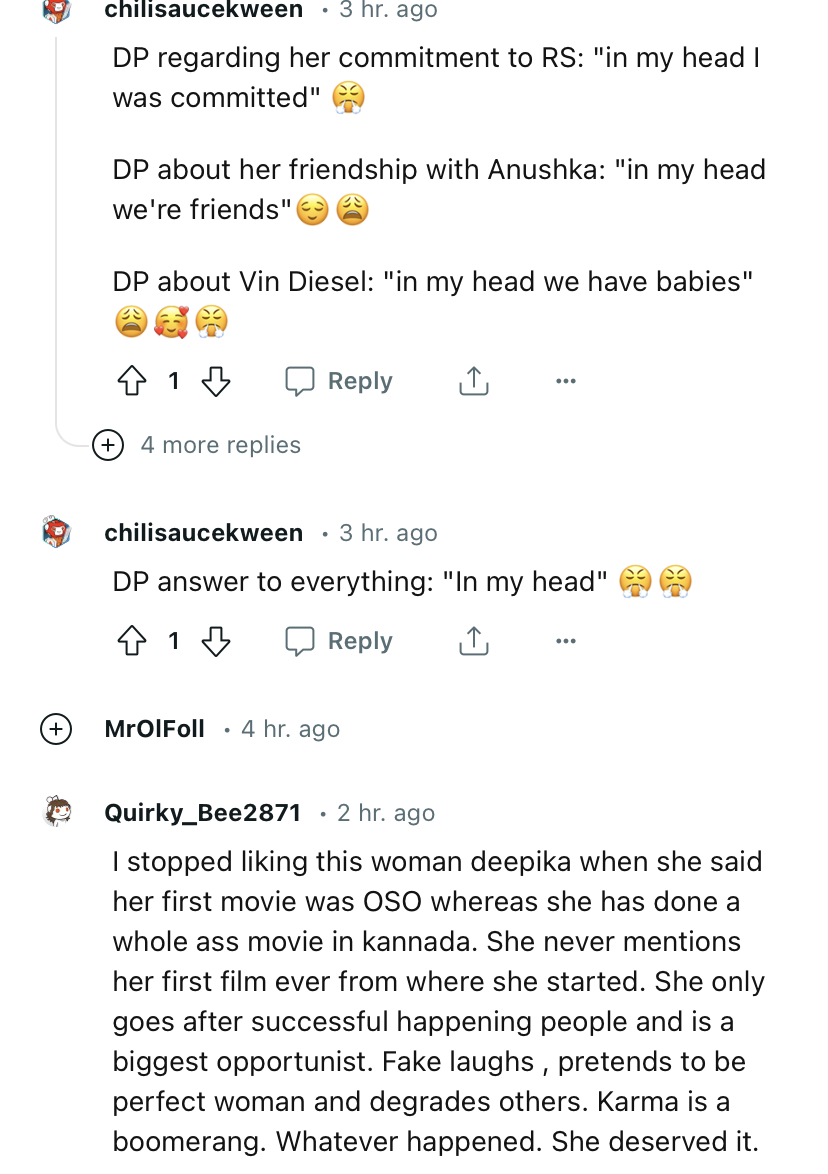Open chilisaucekween profile from second comment
The height and width of the screenshot is (1174, 828).
tap(203, 533)
